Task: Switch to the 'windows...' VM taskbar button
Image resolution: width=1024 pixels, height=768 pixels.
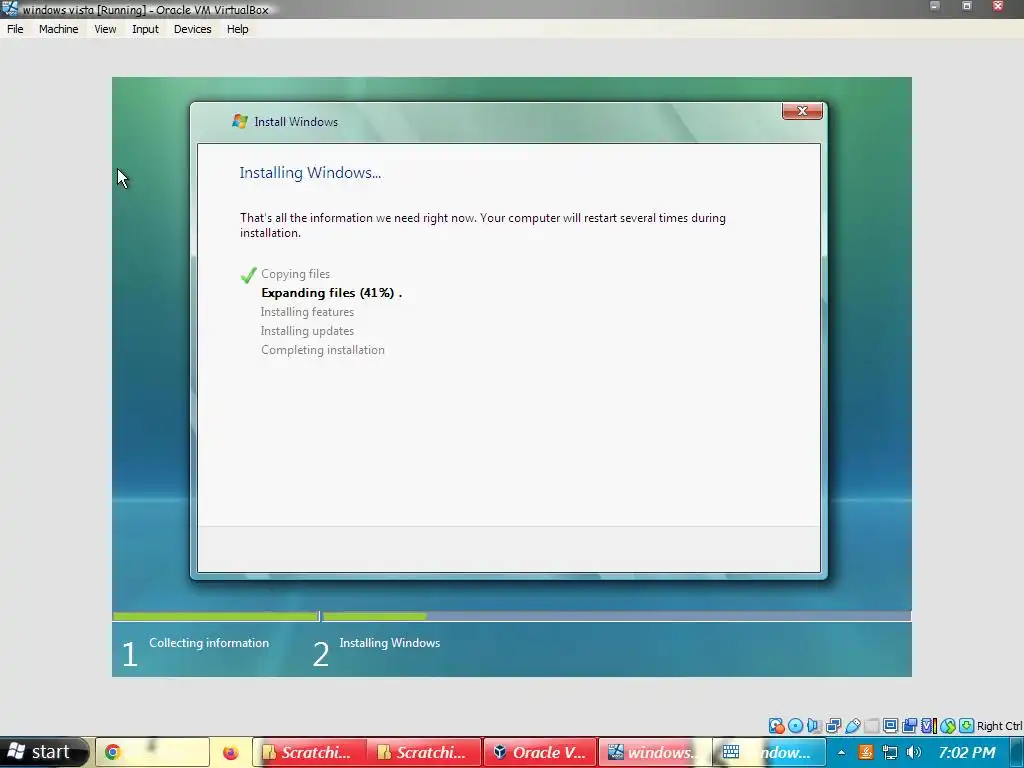Action: pos(654,752)
